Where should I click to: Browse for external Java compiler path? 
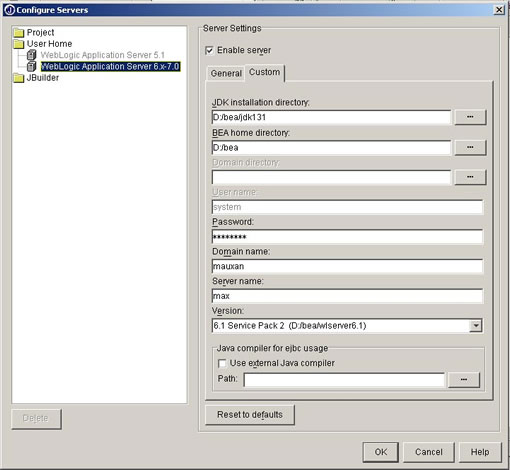[x=464, y=380]
